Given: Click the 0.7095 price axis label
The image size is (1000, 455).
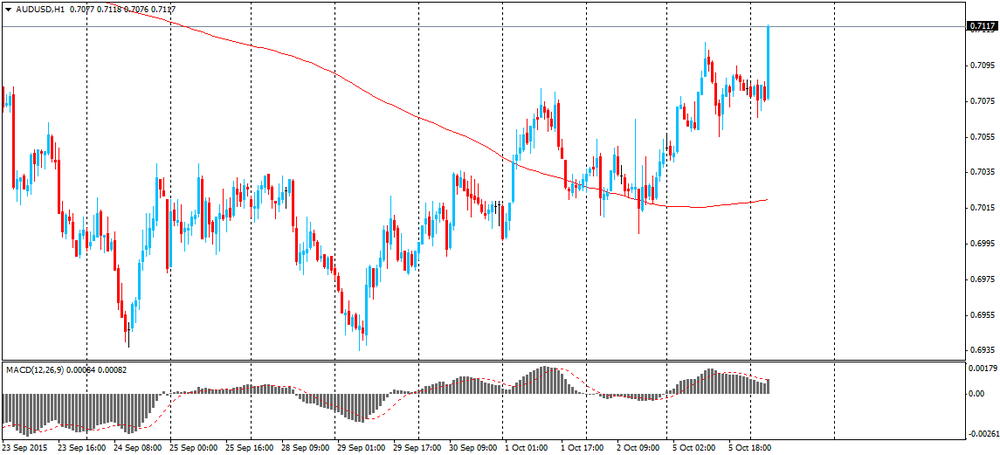Looking at the screenshot, I should tap(982, 65).
